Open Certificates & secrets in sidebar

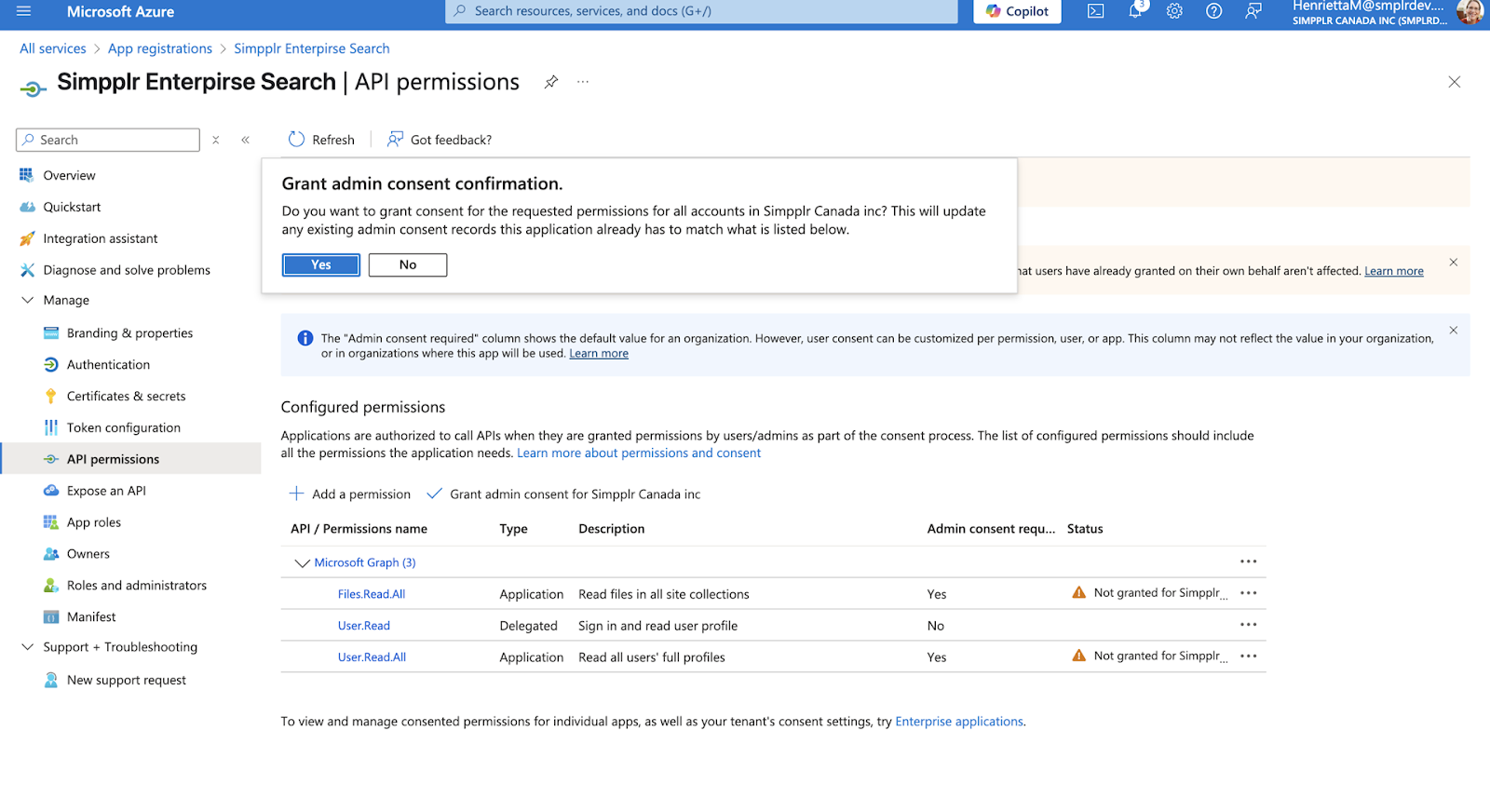click(126, 396)
